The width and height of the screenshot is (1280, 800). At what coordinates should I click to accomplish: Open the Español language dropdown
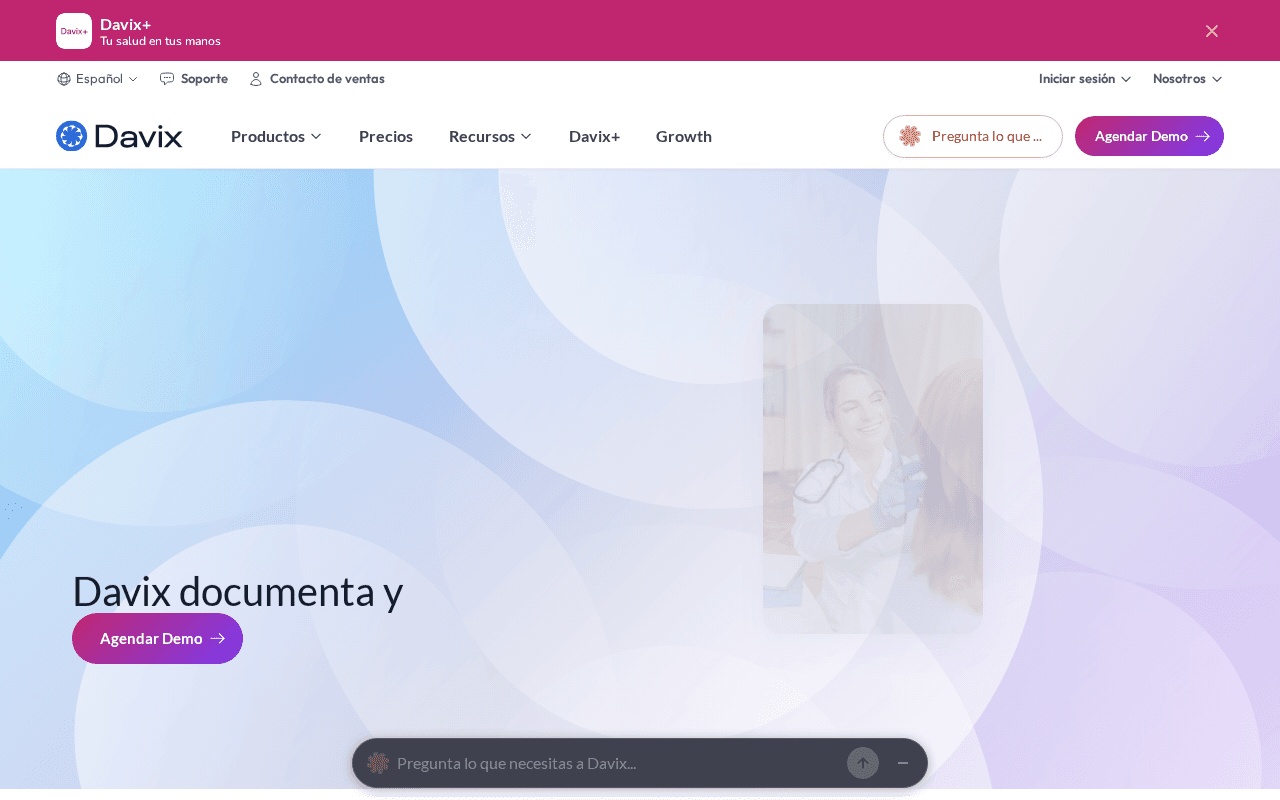tap(98, 79)
